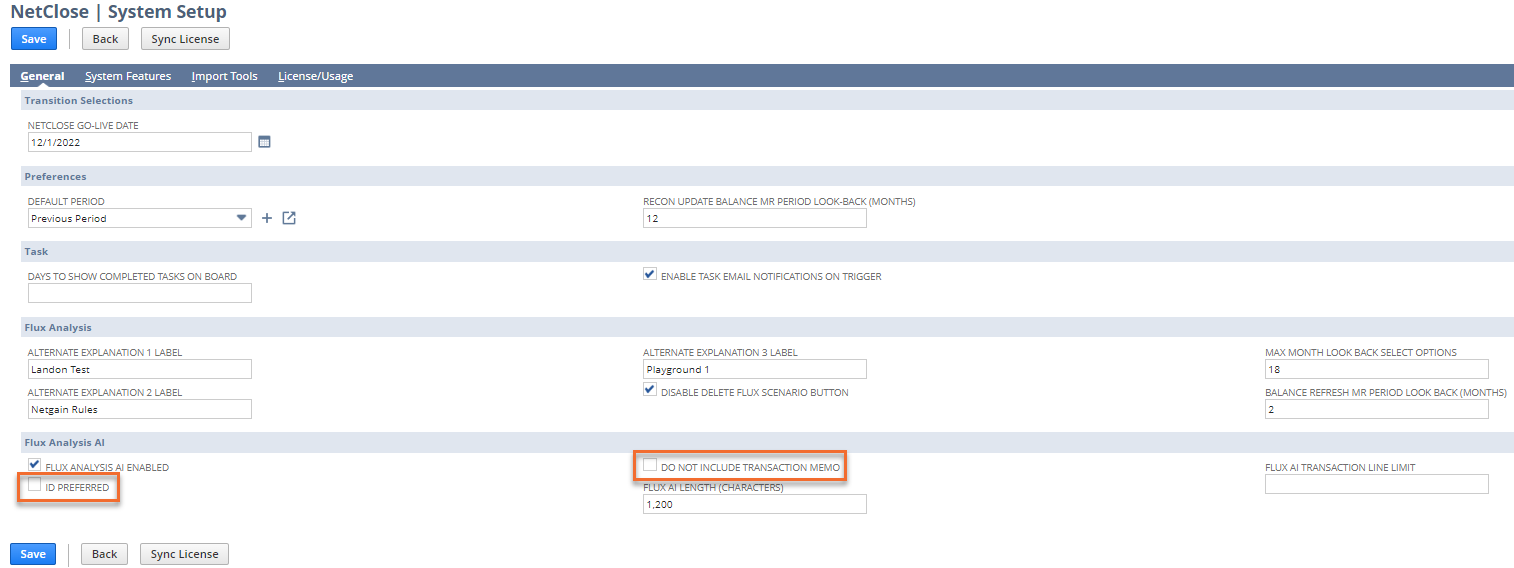The width and height of the screenshot is (1514, 568).
Task: Select the Flux AI Transaction Line Limit field
Action: (x=1376, y=484)
